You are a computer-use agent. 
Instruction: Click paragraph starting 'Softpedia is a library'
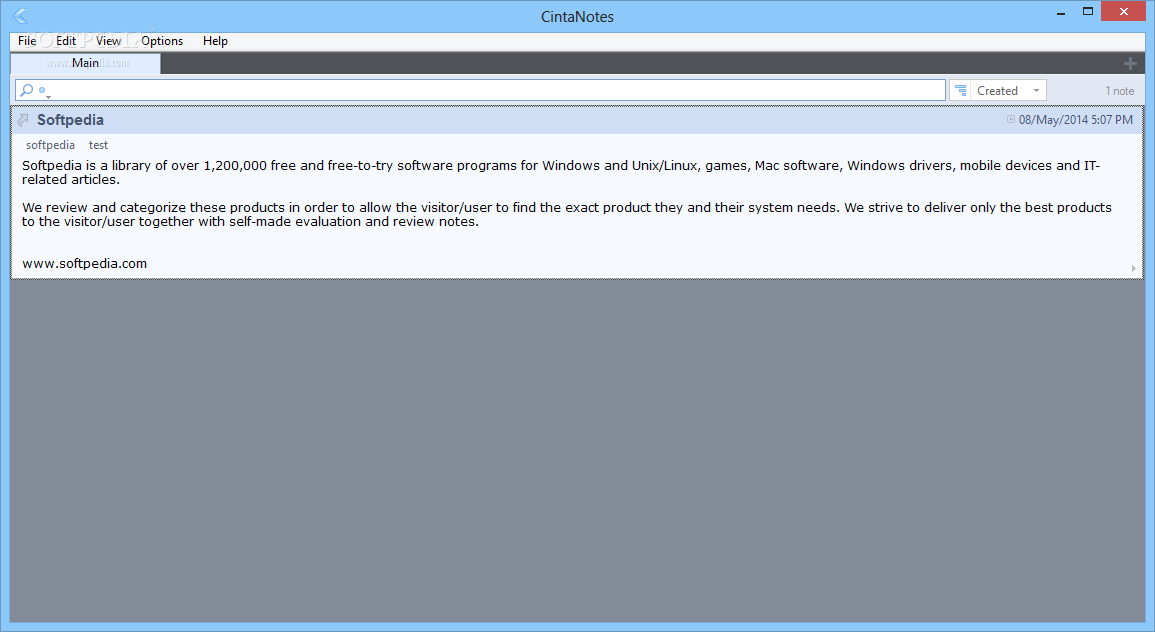tap(561, 172)
